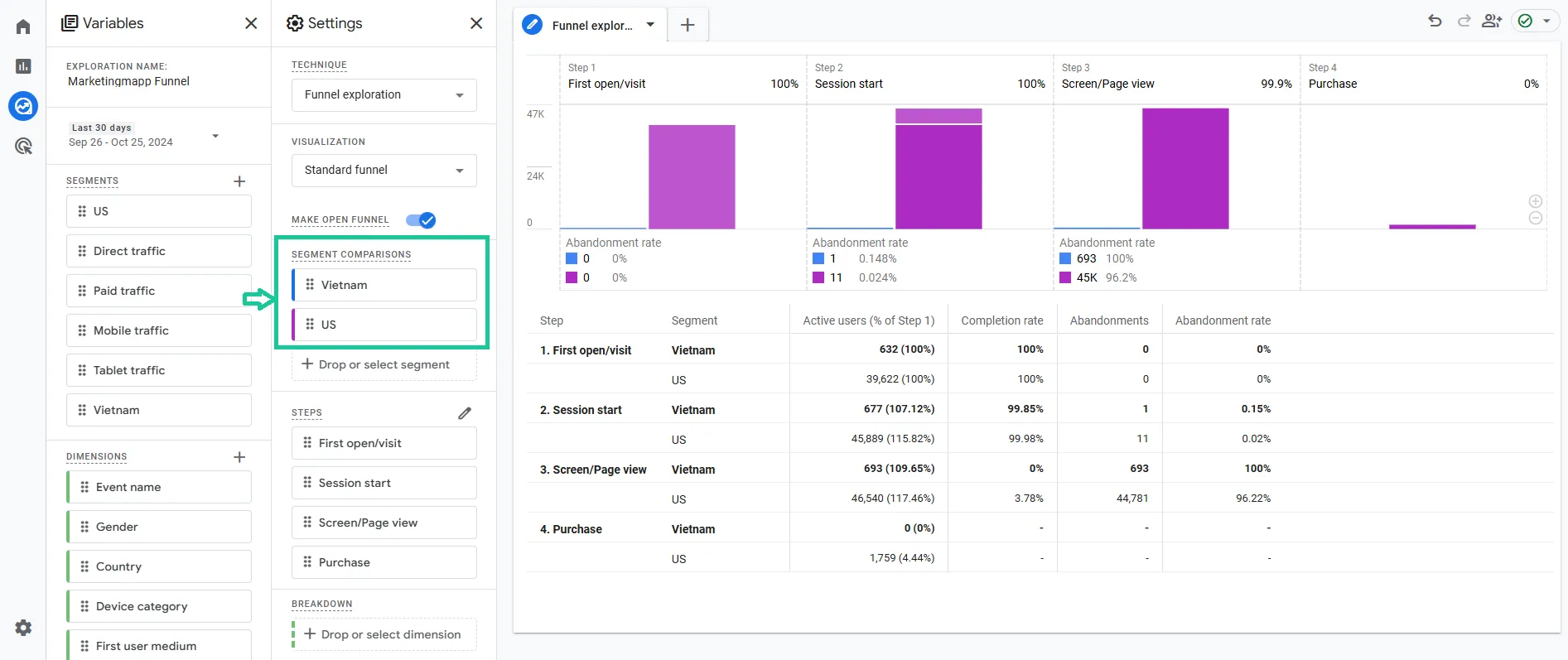Open the Home icon in left navigation
The height and width of the screenshot is (660, 1568).
[23, 26]
